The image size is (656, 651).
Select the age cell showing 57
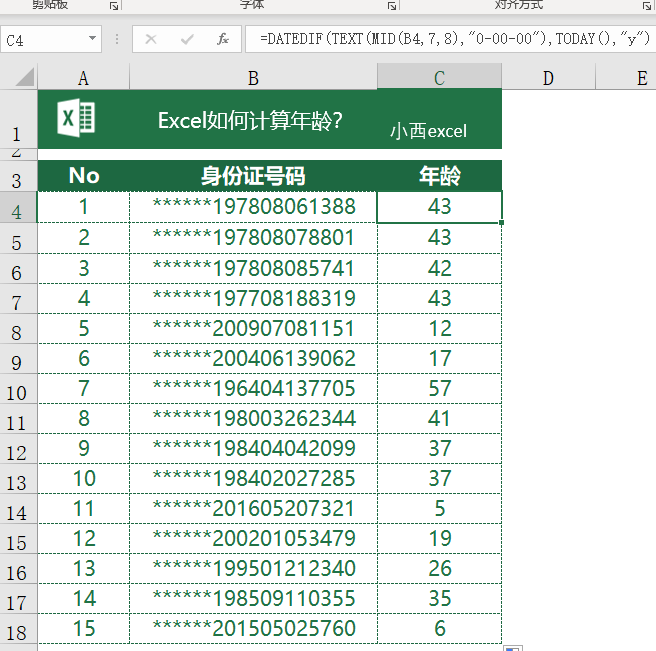(439, 388)
